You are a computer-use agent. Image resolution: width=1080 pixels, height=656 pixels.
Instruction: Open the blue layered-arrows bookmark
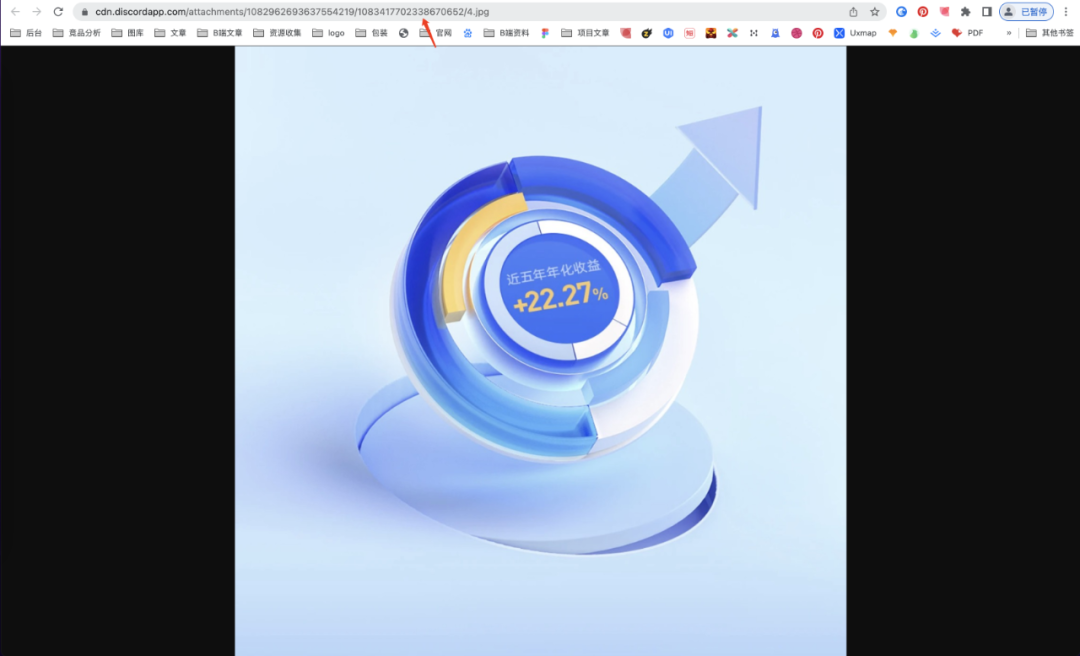pos(935,33)
